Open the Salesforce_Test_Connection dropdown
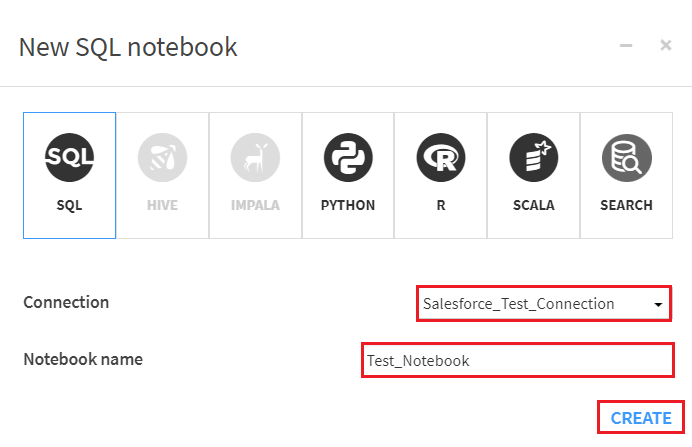 [532, 304]
